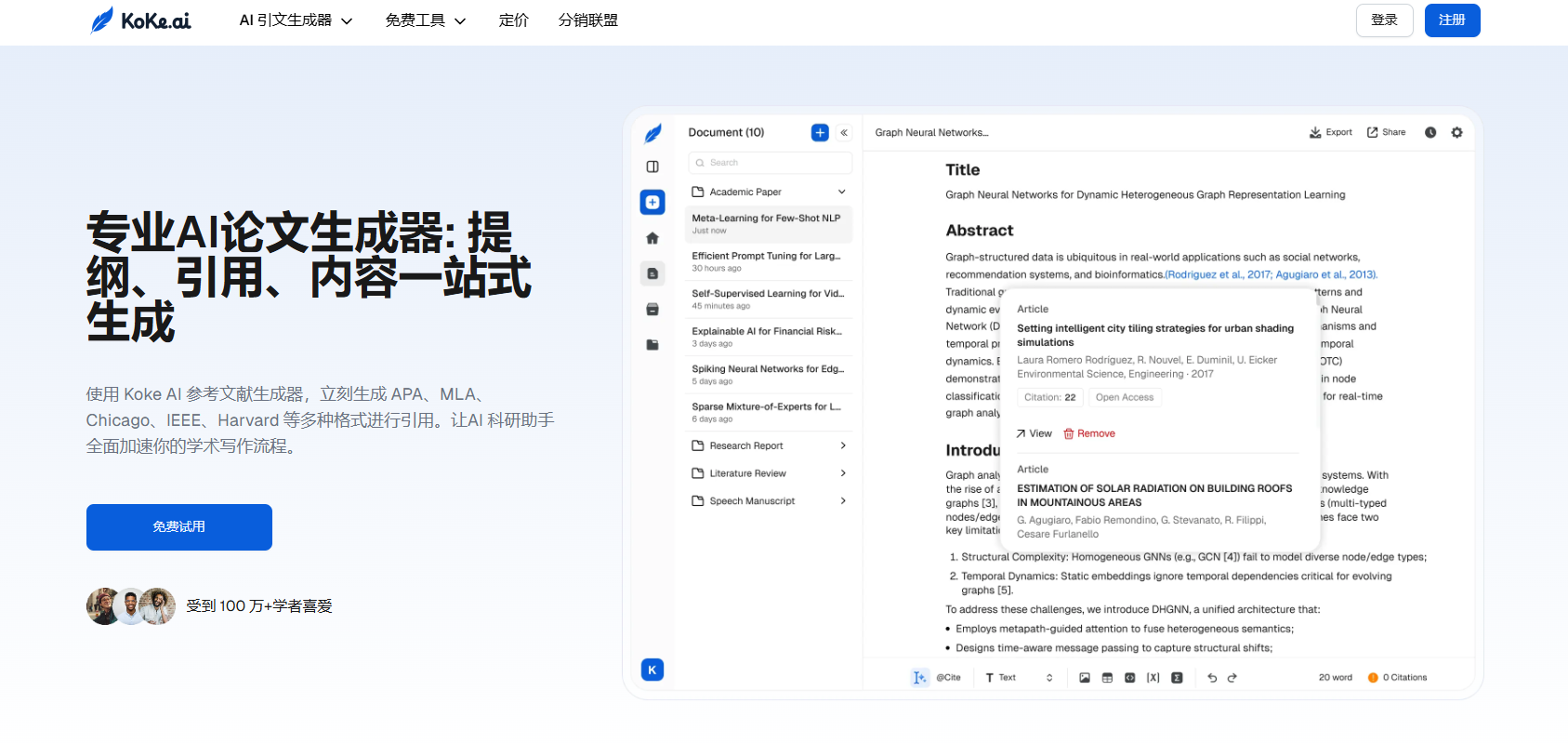Open the home icon in sidebar
The image size is (1568, 744).
click(x=652, y=238)
